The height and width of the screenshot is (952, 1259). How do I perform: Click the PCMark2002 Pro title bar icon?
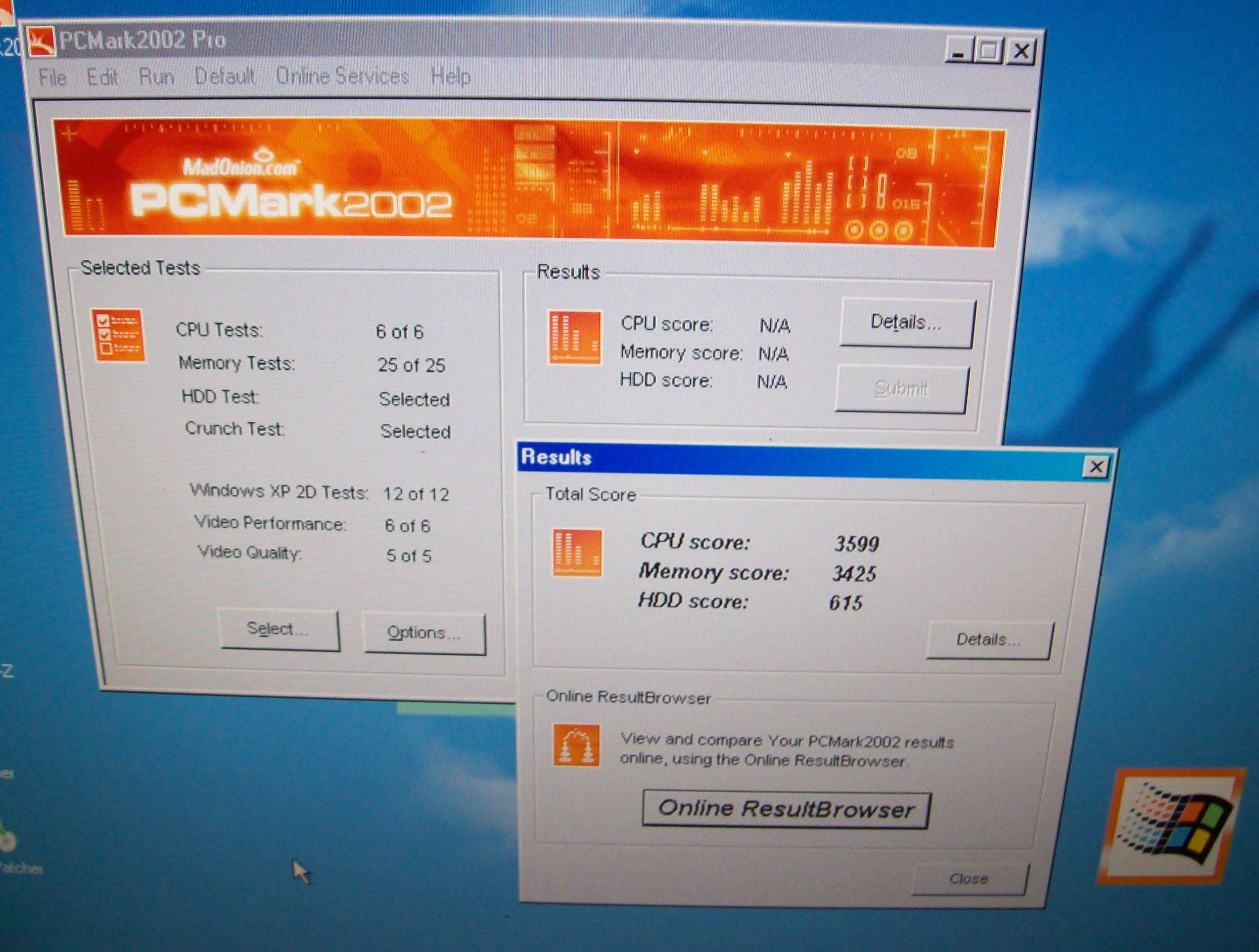click(41, 41)
